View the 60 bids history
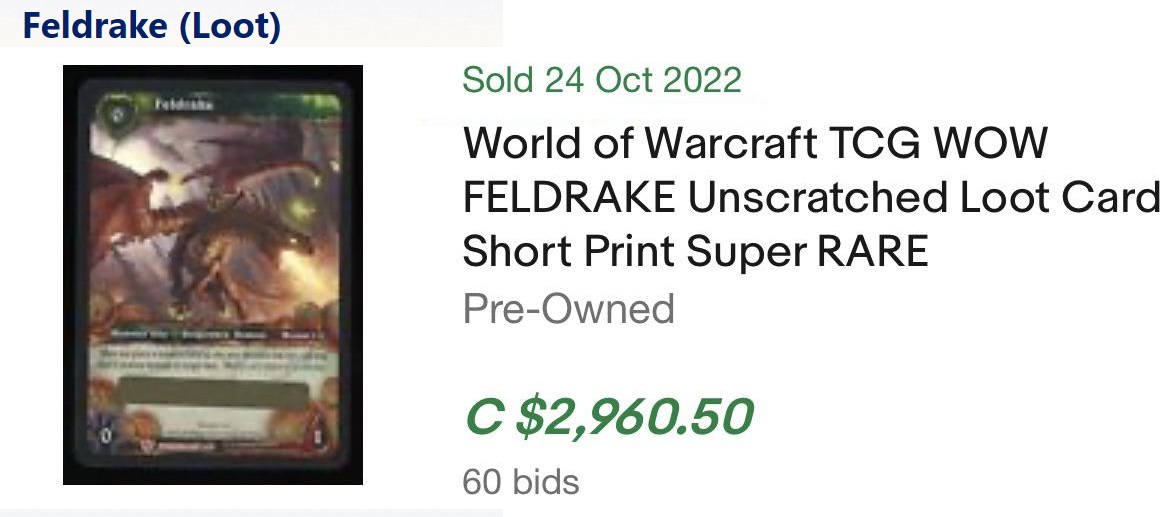 520,483
